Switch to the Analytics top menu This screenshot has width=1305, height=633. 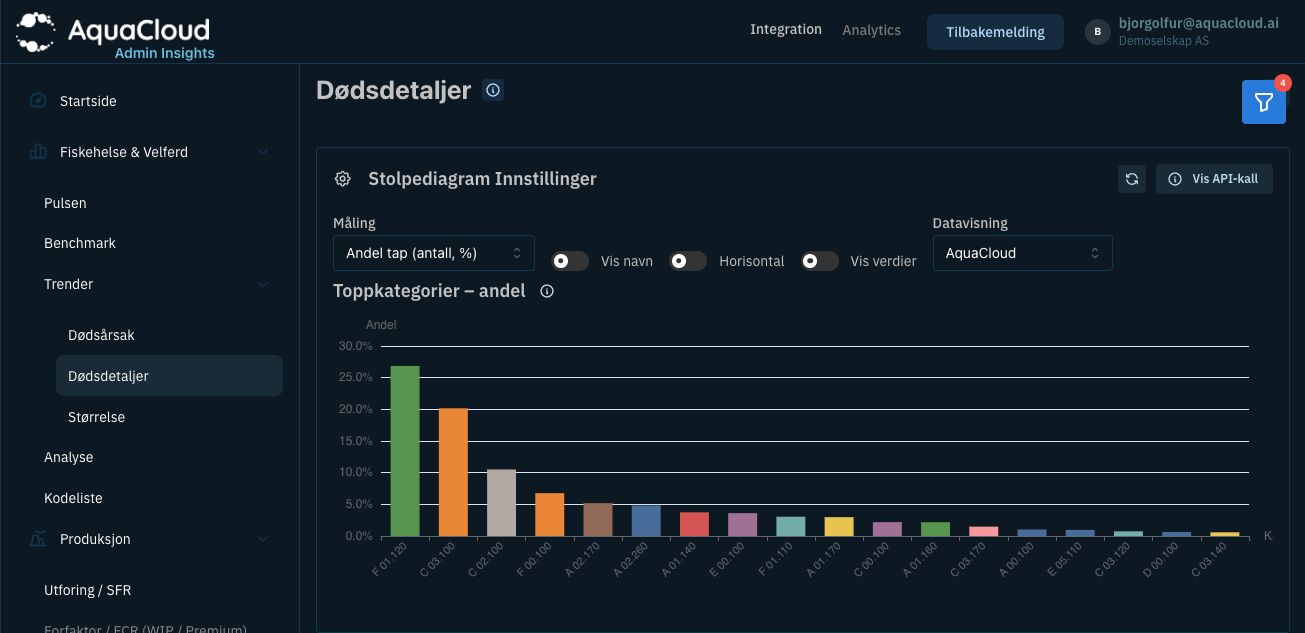pos(871,30)
